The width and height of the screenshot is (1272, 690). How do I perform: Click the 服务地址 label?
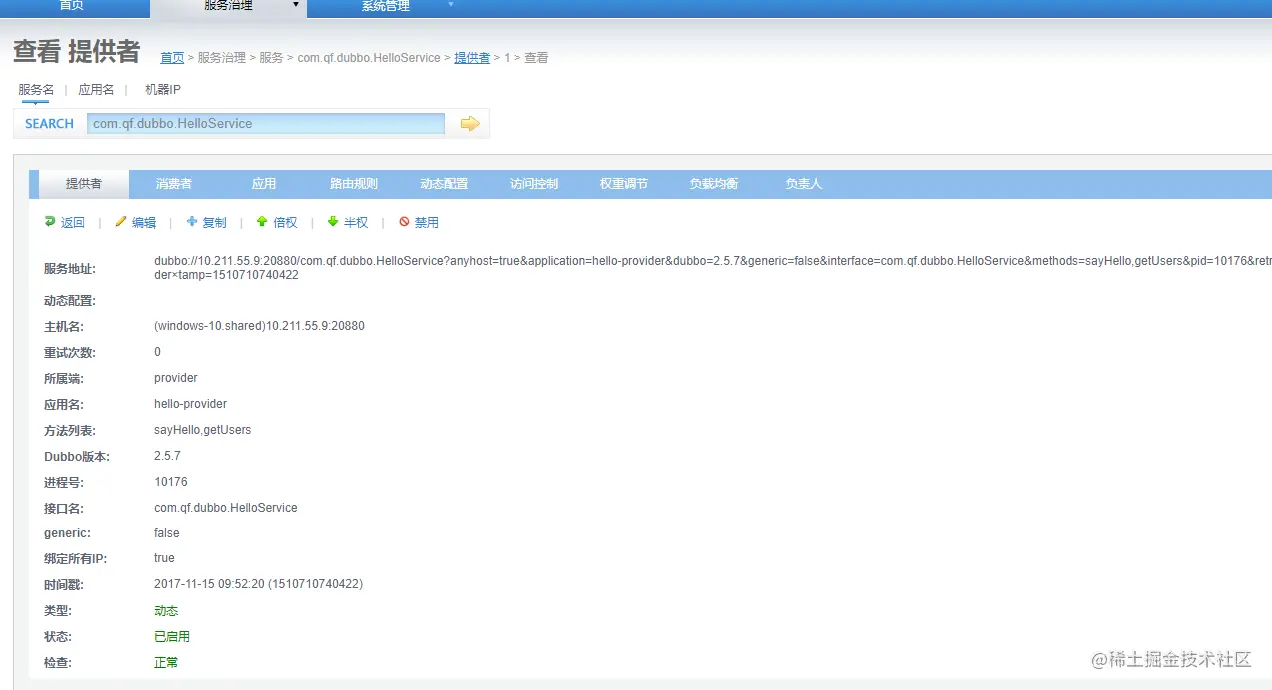tap(70, 269)
